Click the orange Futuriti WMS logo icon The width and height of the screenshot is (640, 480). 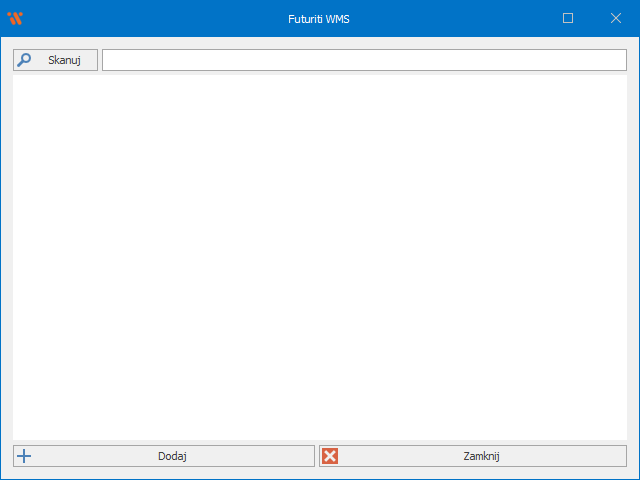pyautogui.click(x=15, y=18)
